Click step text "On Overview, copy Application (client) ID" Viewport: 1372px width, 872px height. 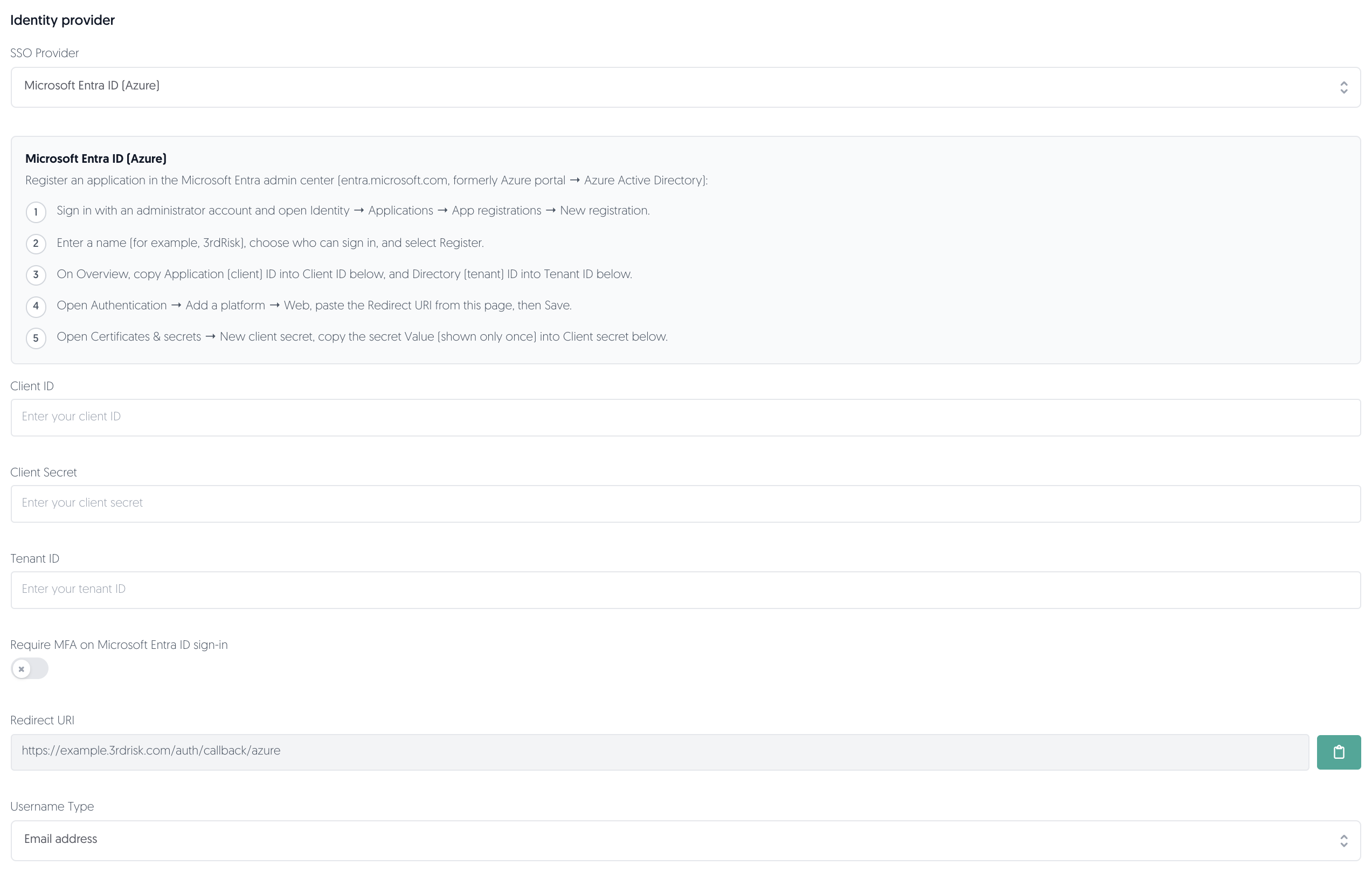344,274
